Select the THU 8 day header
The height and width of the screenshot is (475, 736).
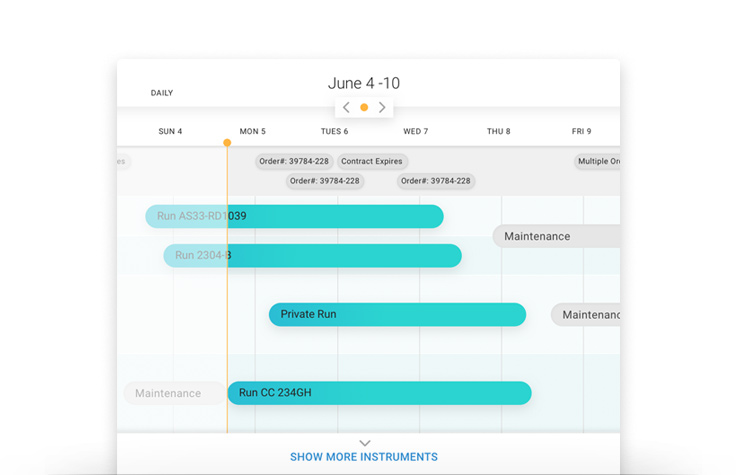498,131
